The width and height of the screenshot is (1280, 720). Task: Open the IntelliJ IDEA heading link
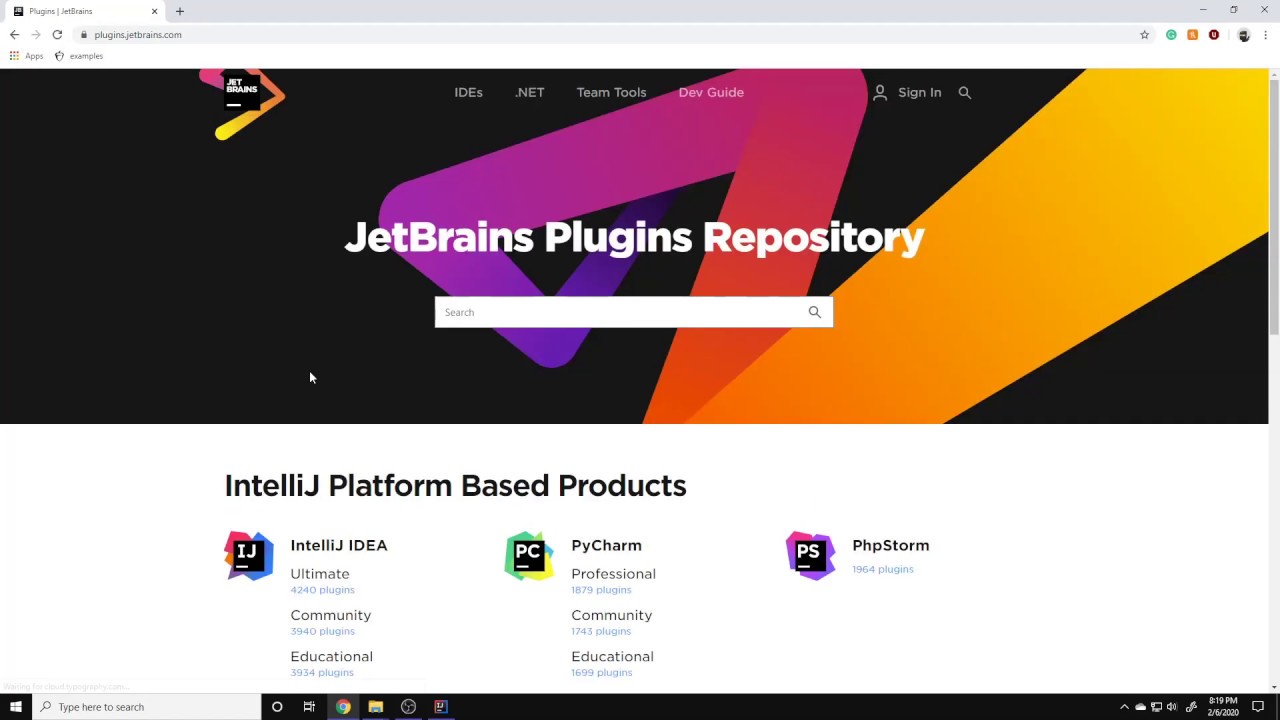click(339, 545)
